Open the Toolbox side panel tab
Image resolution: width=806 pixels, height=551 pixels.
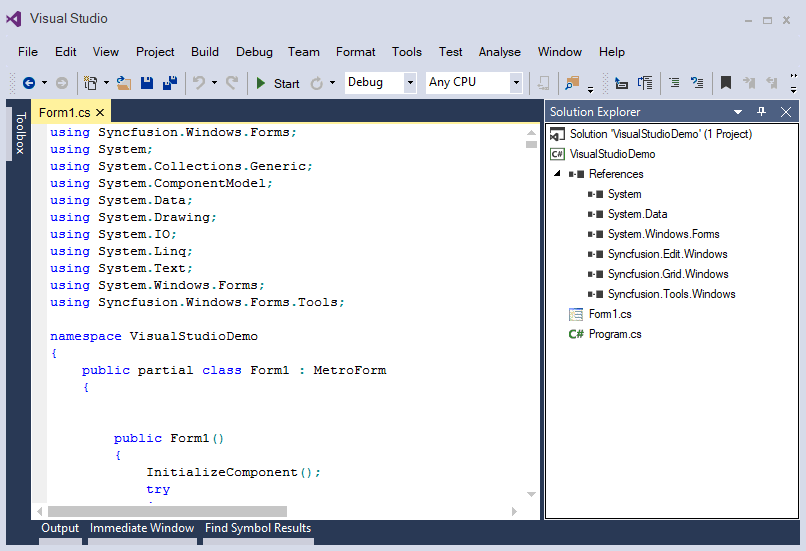click(x=21, y=133)
